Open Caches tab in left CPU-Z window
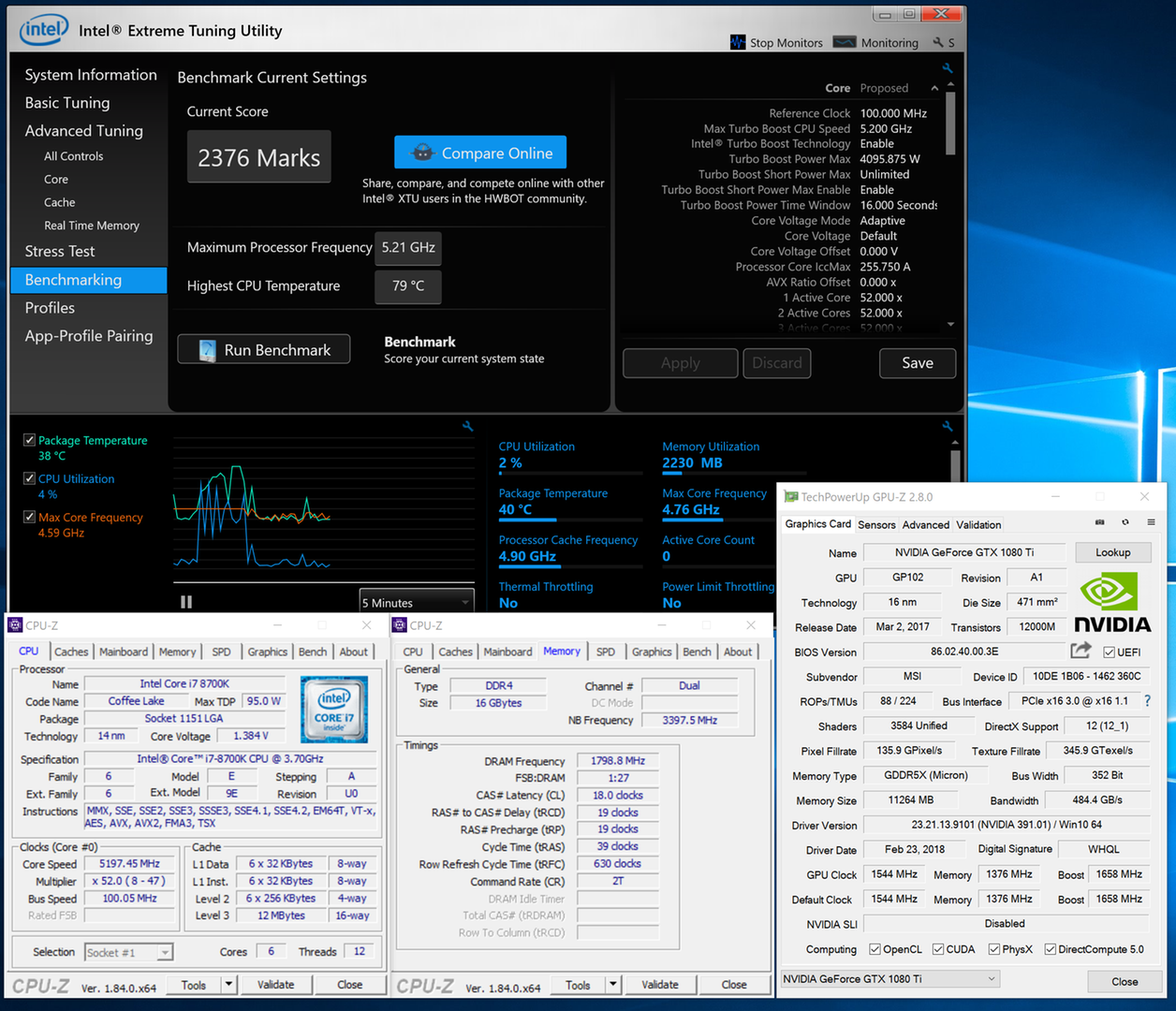The image size is (1176, 1011). pyautogui.click(x=71, y=652)
